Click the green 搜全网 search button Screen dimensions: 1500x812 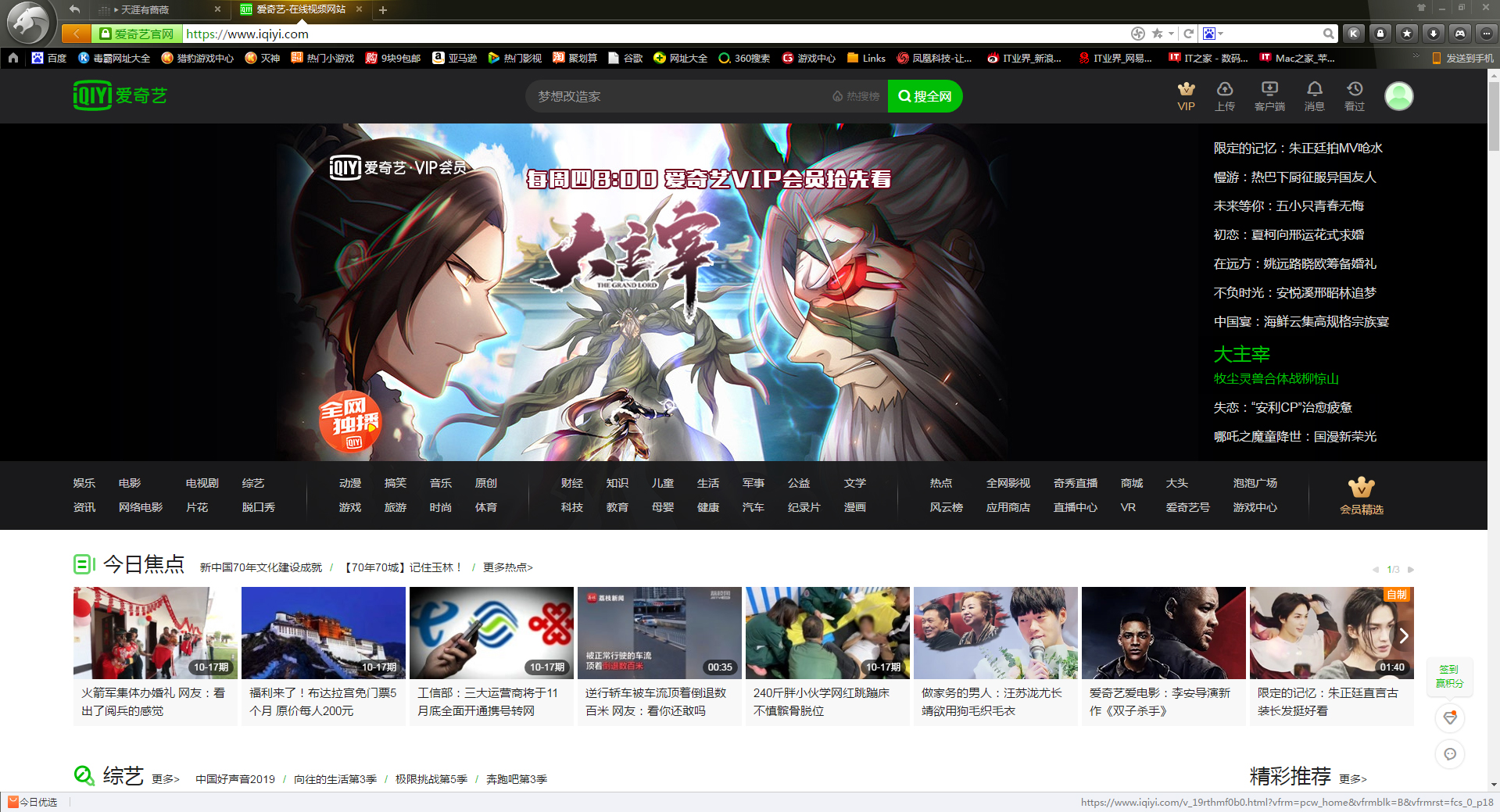925,96
